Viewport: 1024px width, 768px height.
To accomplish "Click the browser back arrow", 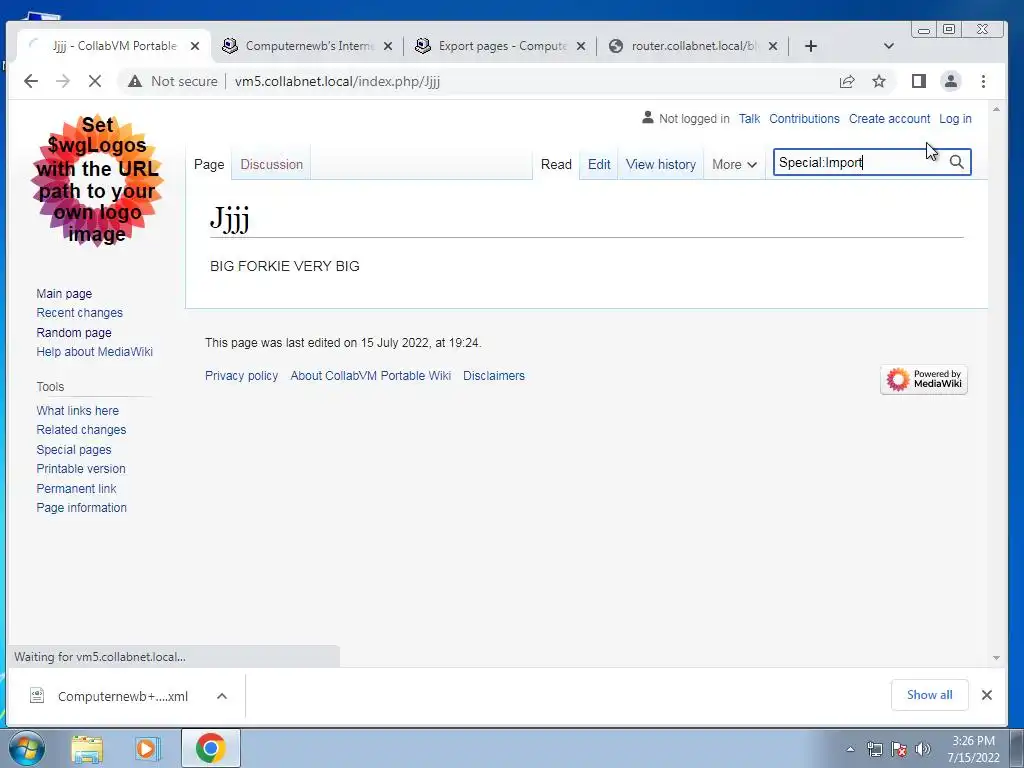I will (x=31, y=81).
